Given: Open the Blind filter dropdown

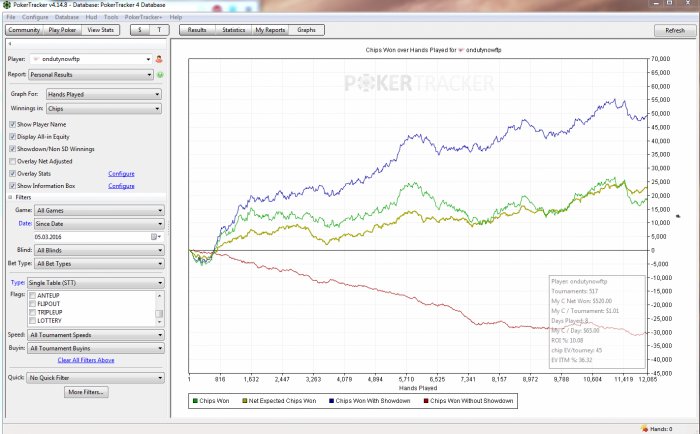Looking at the screenshot, I should [100, 250].
